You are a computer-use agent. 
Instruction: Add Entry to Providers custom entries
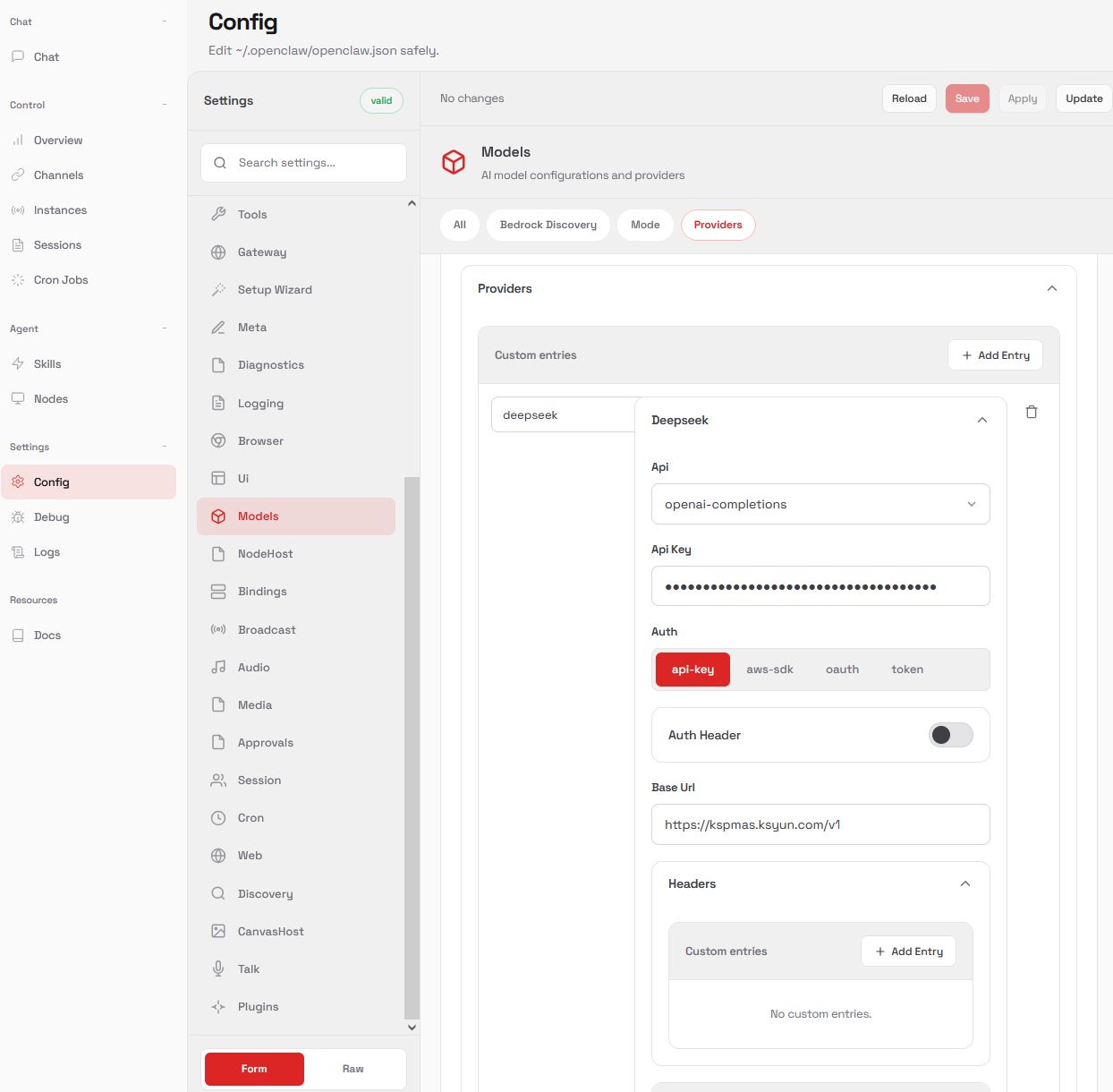[x=995, y=355]
